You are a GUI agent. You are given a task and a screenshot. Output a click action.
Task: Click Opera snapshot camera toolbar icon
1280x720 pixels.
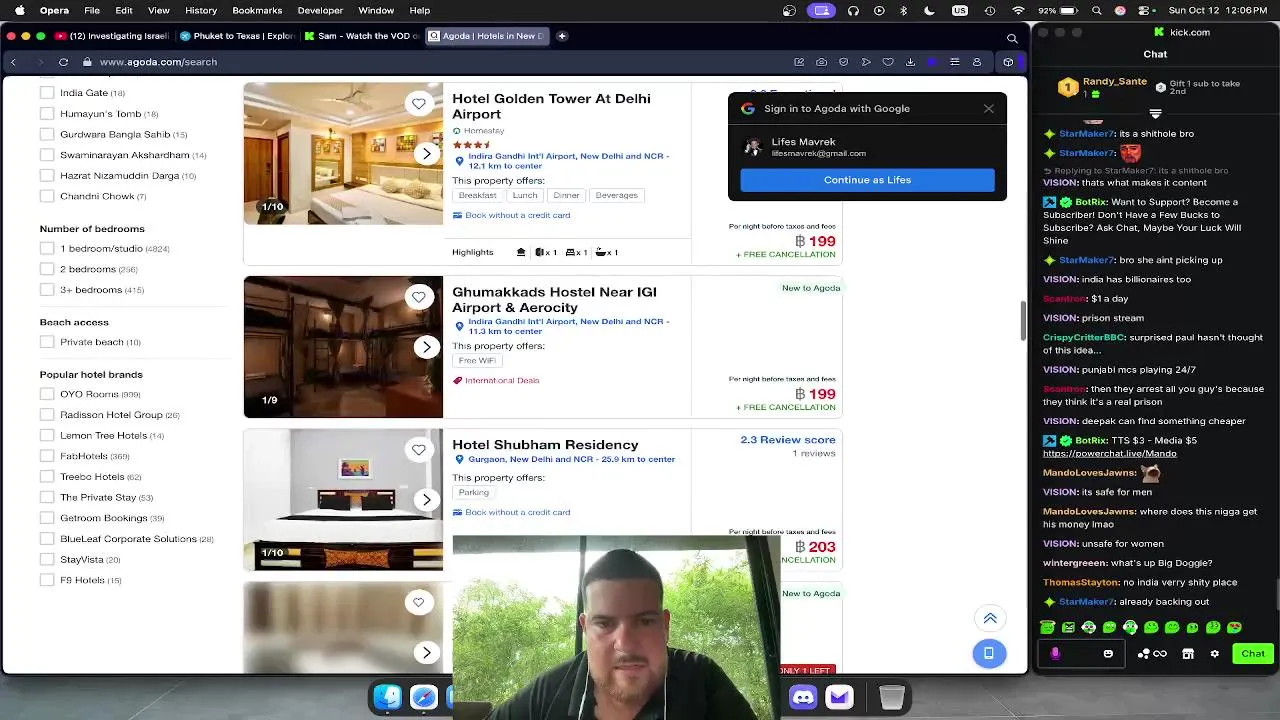[821, 62]
